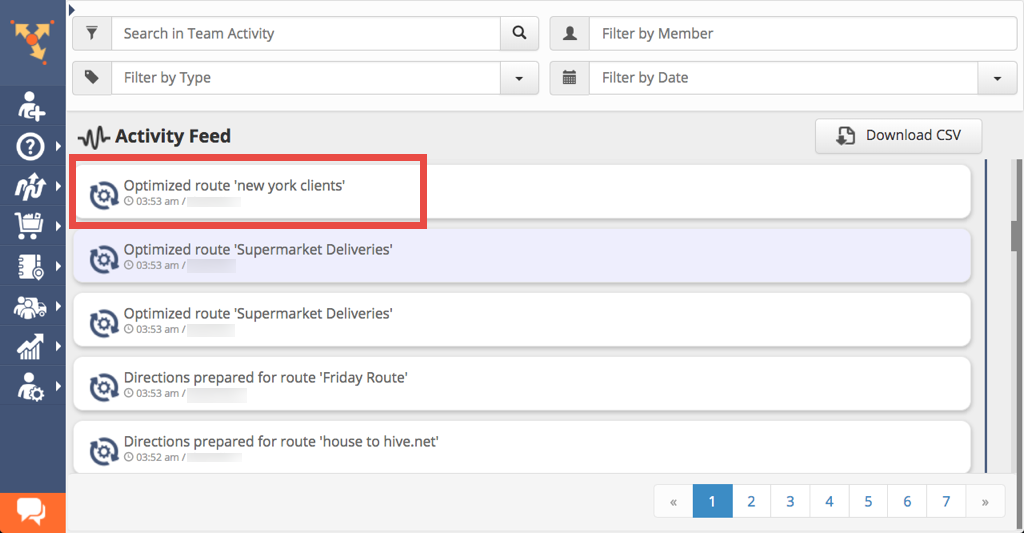Click the search magnifier button
The height and width of the screenshot is (533, 1024).
[519, 33]
